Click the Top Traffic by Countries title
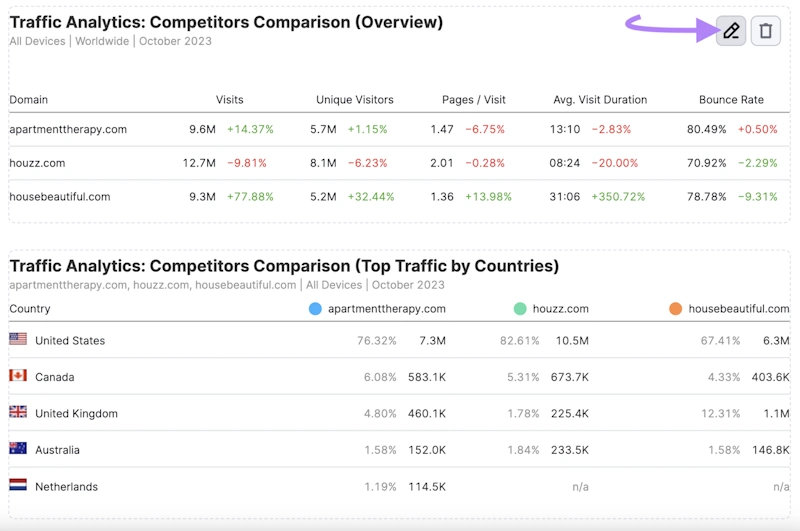Image resolution: width=800 pixels, height=531 pixels. (x=284, y=266)
